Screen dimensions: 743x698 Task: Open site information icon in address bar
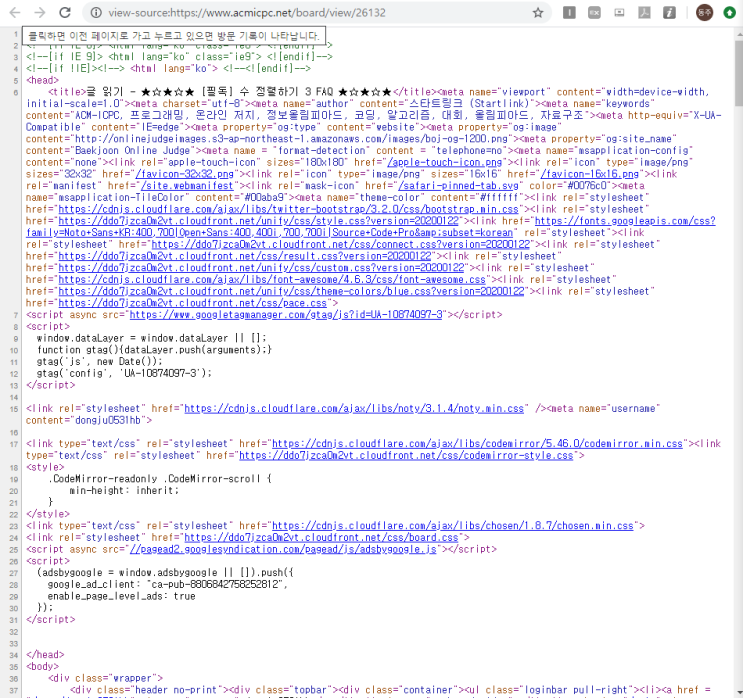(x=96, y=13)
